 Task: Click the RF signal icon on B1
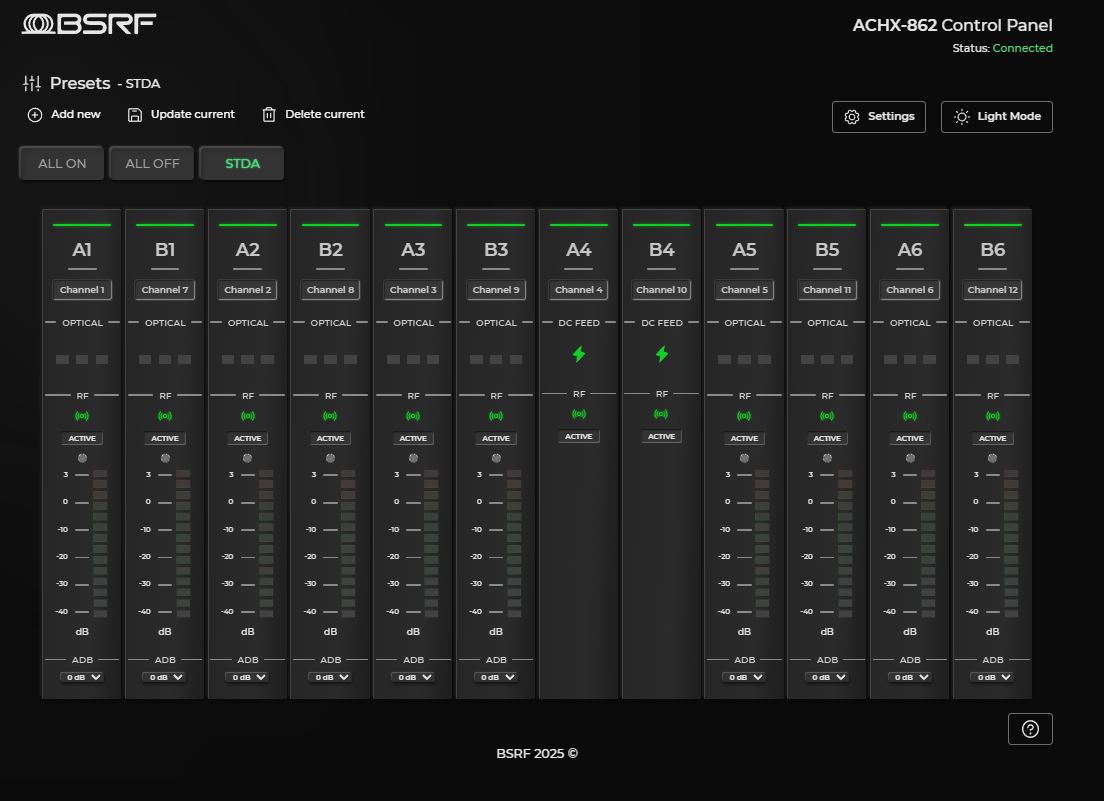[x=165, y=416]
